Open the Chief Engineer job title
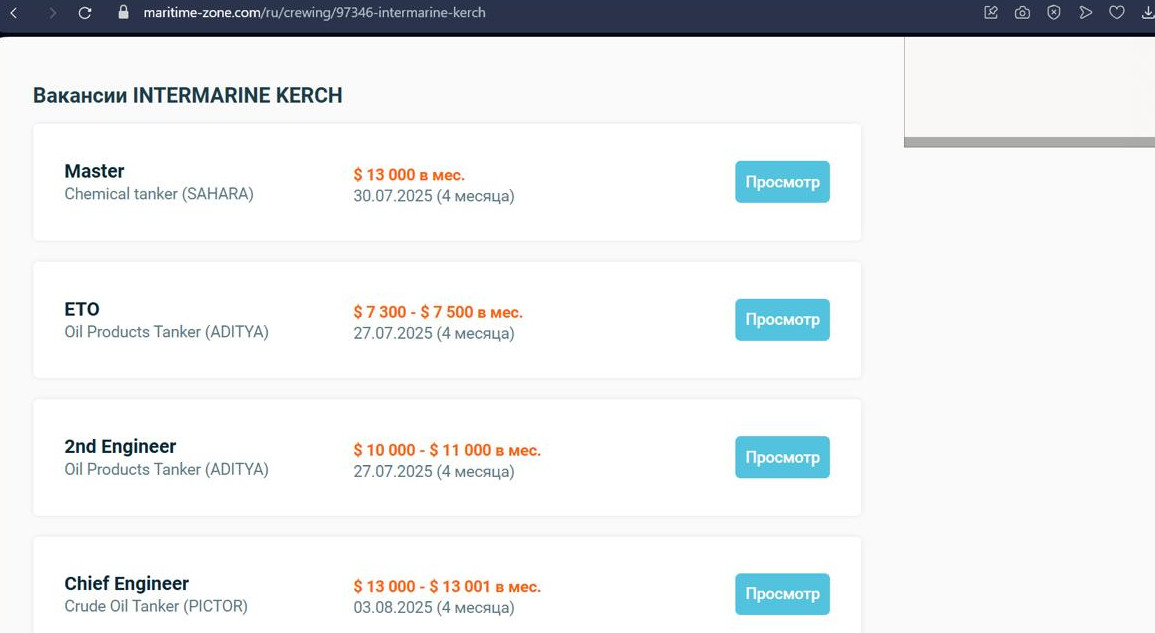 pyautogui.click(x=127, y=584)
